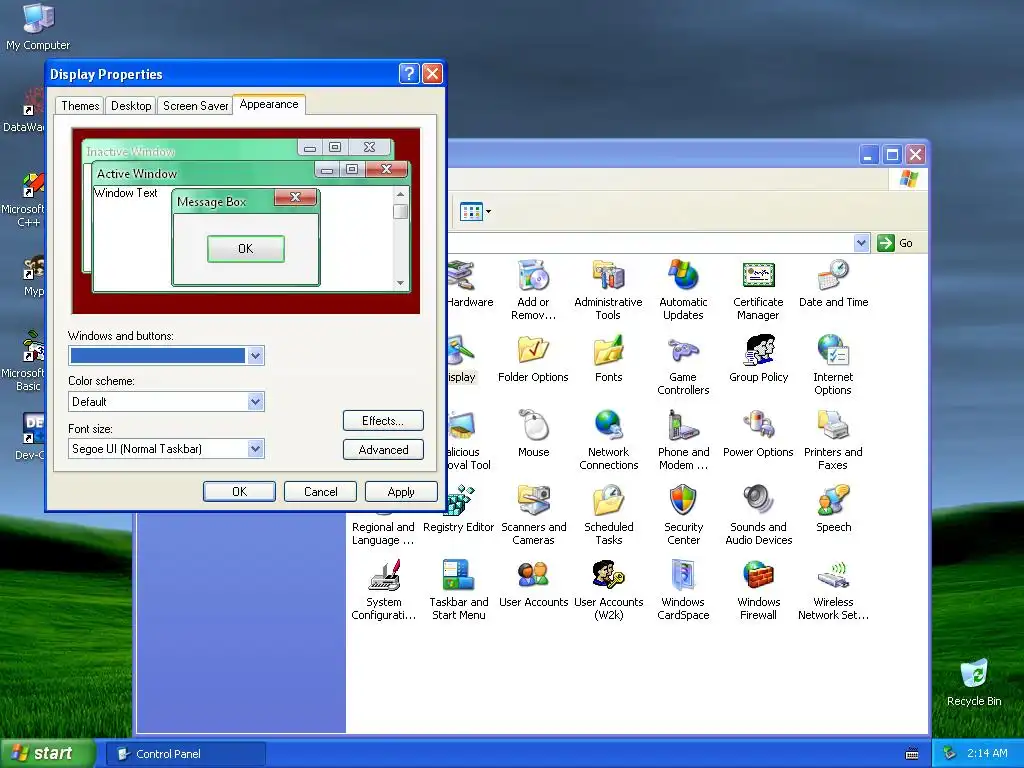Open Power Options icon
Image resolution: width=1024 pixels, height=768 pixels.
[758, 434]
